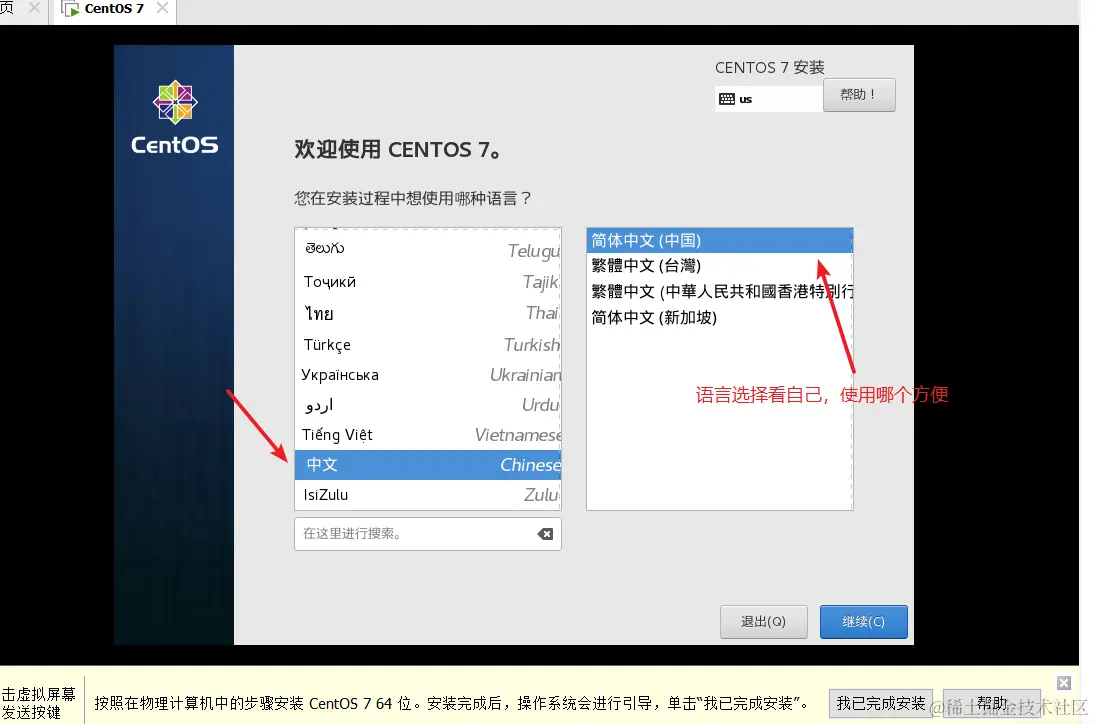Screen dimensions: 1095x724
Task: Close the CentOS 7 tab
Action: 162,8
